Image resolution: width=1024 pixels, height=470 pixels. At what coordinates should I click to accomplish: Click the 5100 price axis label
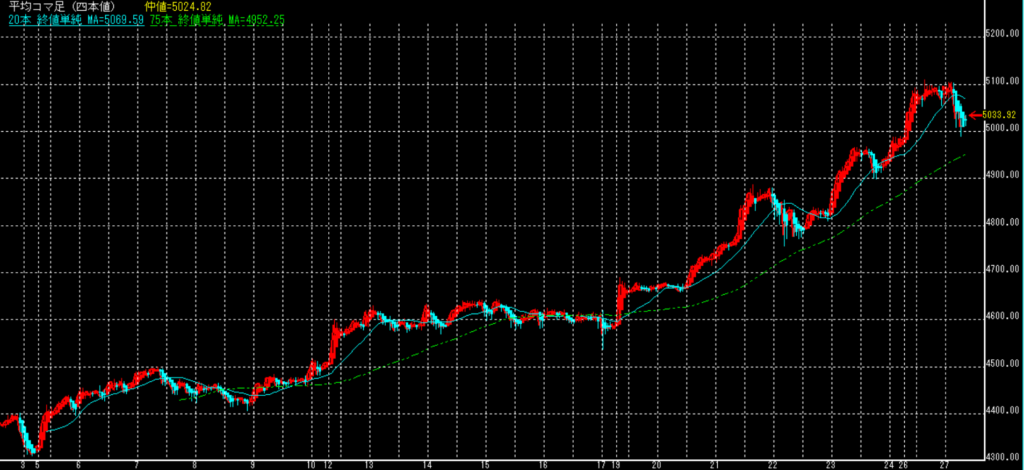(1001, 82)
